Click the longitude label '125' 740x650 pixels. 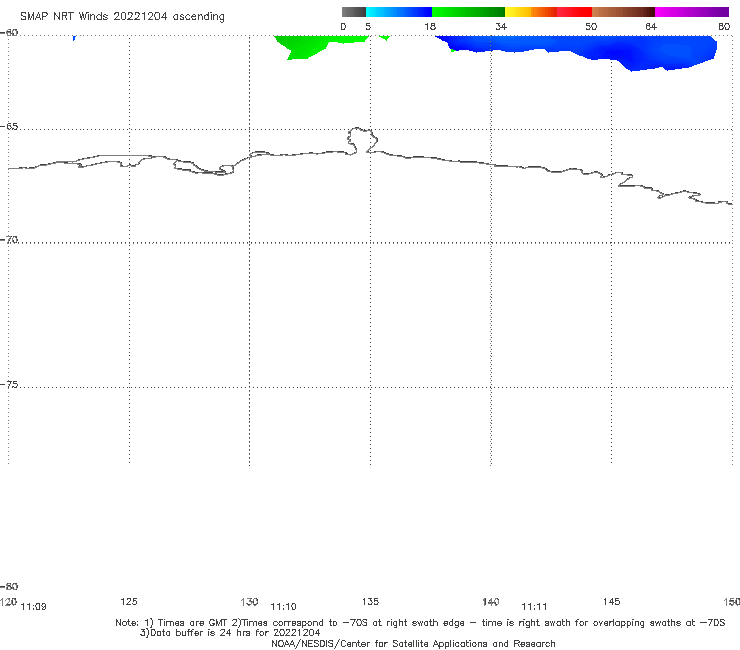[x=129, y=601]
